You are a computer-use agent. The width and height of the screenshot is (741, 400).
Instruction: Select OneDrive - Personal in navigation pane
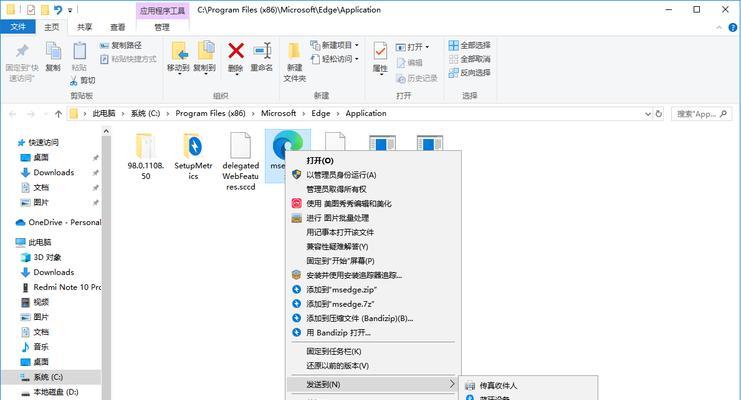pos(58,222)
